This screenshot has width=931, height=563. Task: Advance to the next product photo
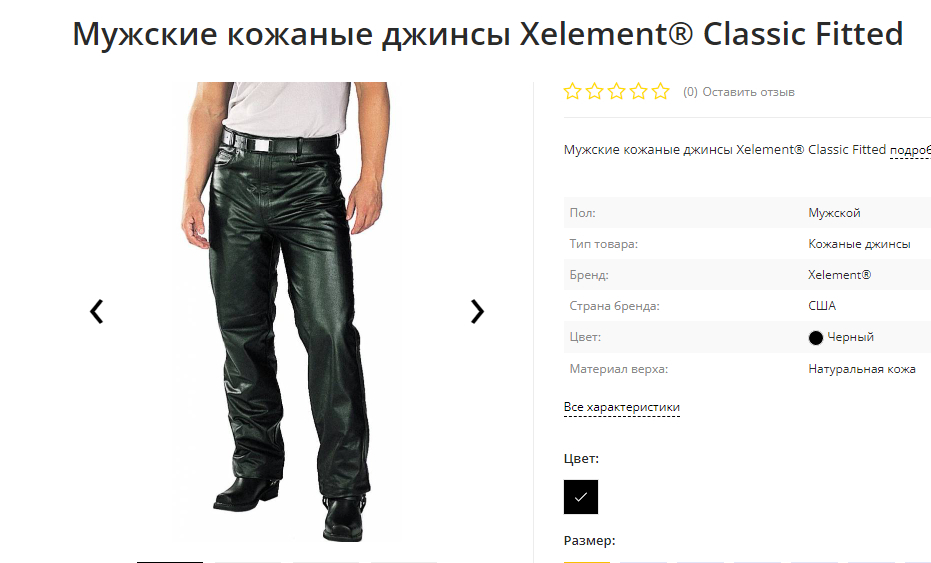coord(477,312)
